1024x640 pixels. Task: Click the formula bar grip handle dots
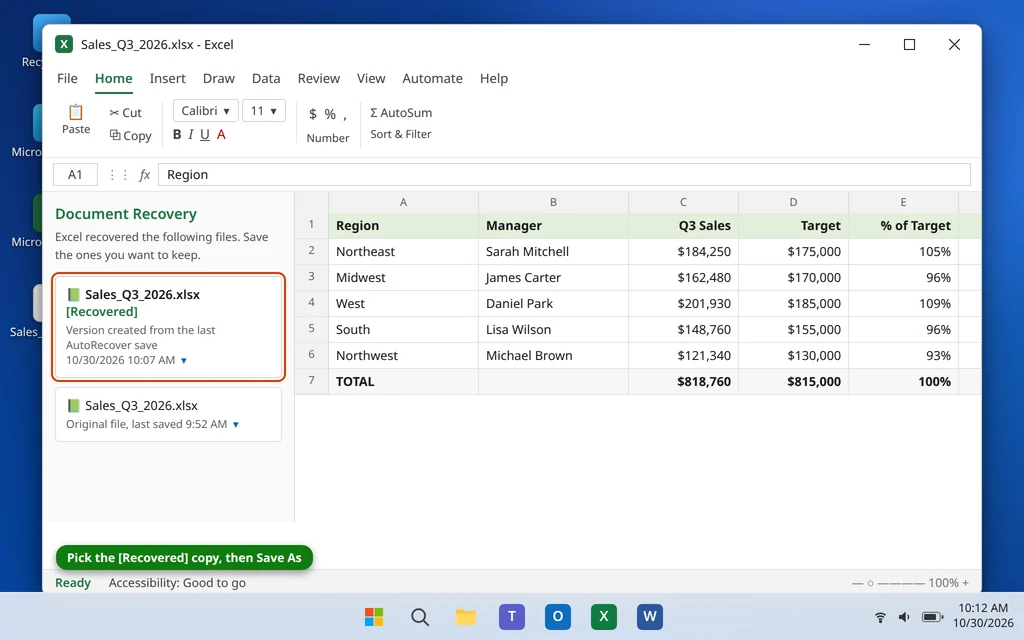point(118,174)
